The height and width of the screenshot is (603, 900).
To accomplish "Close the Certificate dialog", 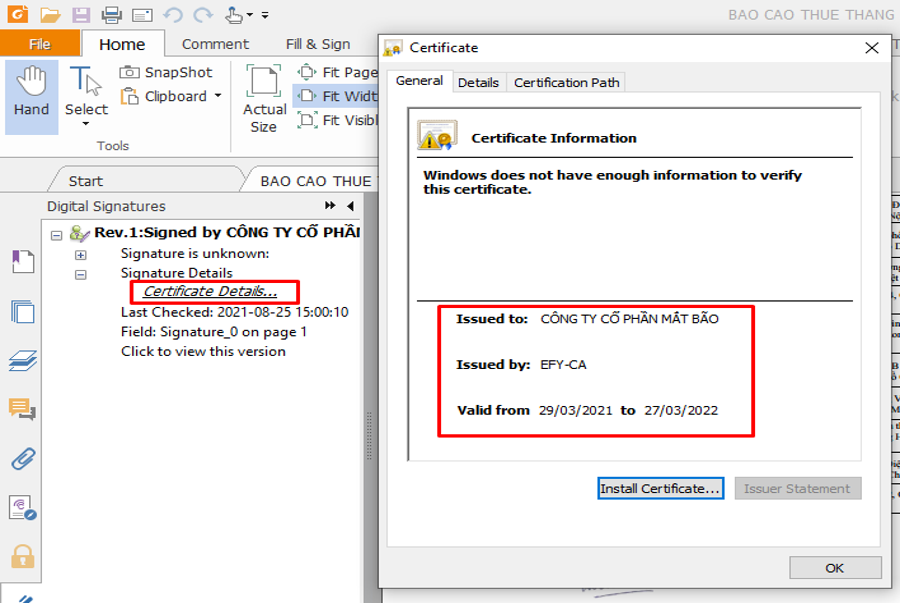I will pos(871,48).
